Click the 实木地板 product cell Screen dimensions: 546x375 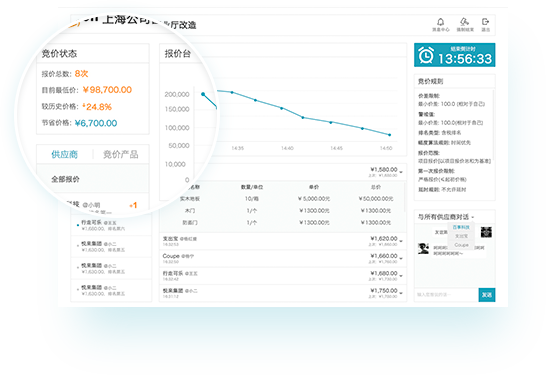tap(190, 199)
